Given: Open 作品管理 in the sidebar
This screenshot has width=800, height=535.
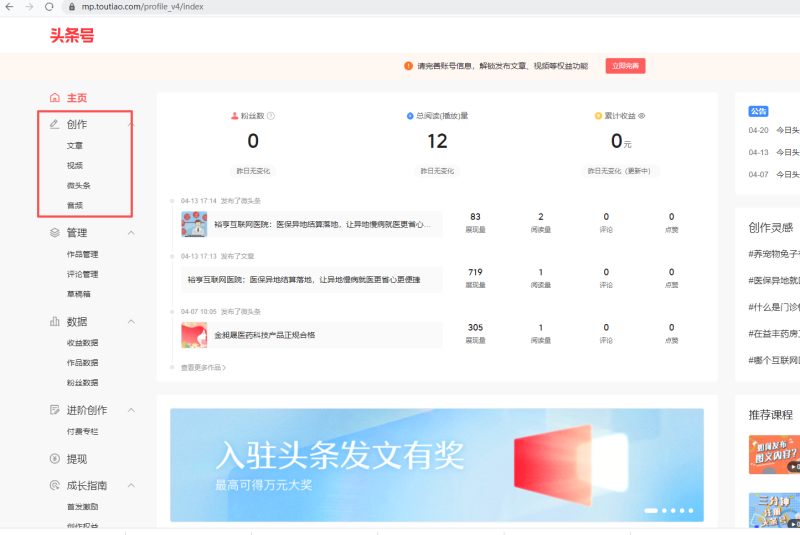Looking at the screenshot, I should pos(83,254).
